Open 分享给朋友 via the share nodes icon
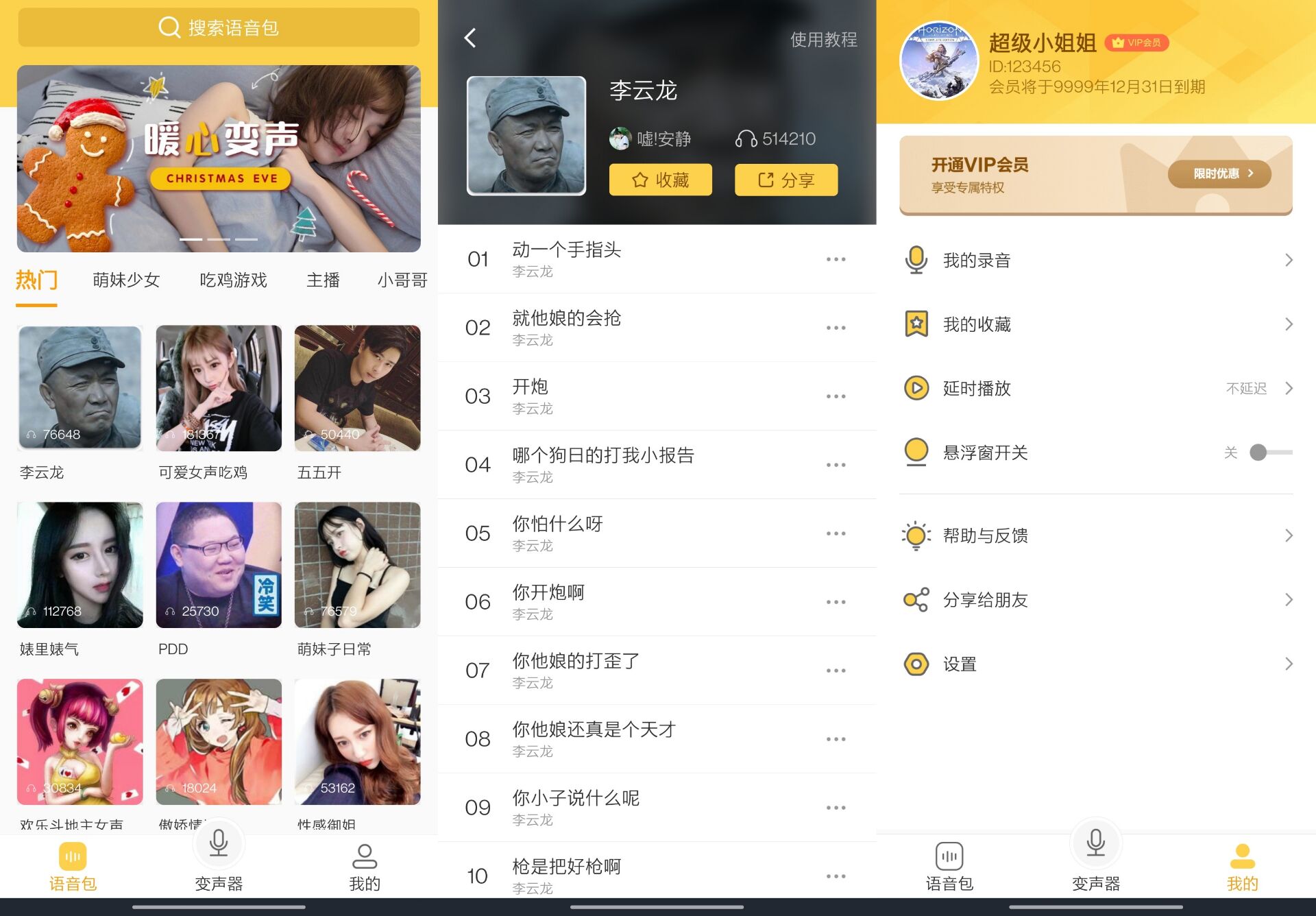1316x916 pixels. tap(914, 599)
